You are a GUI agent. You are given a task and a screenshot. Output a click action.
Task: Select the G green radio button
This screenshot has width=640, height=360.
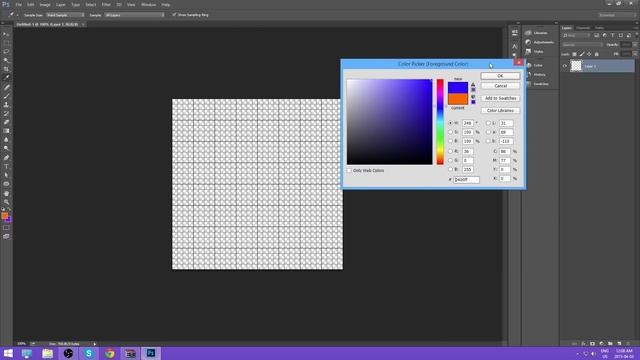coord(451,160)
